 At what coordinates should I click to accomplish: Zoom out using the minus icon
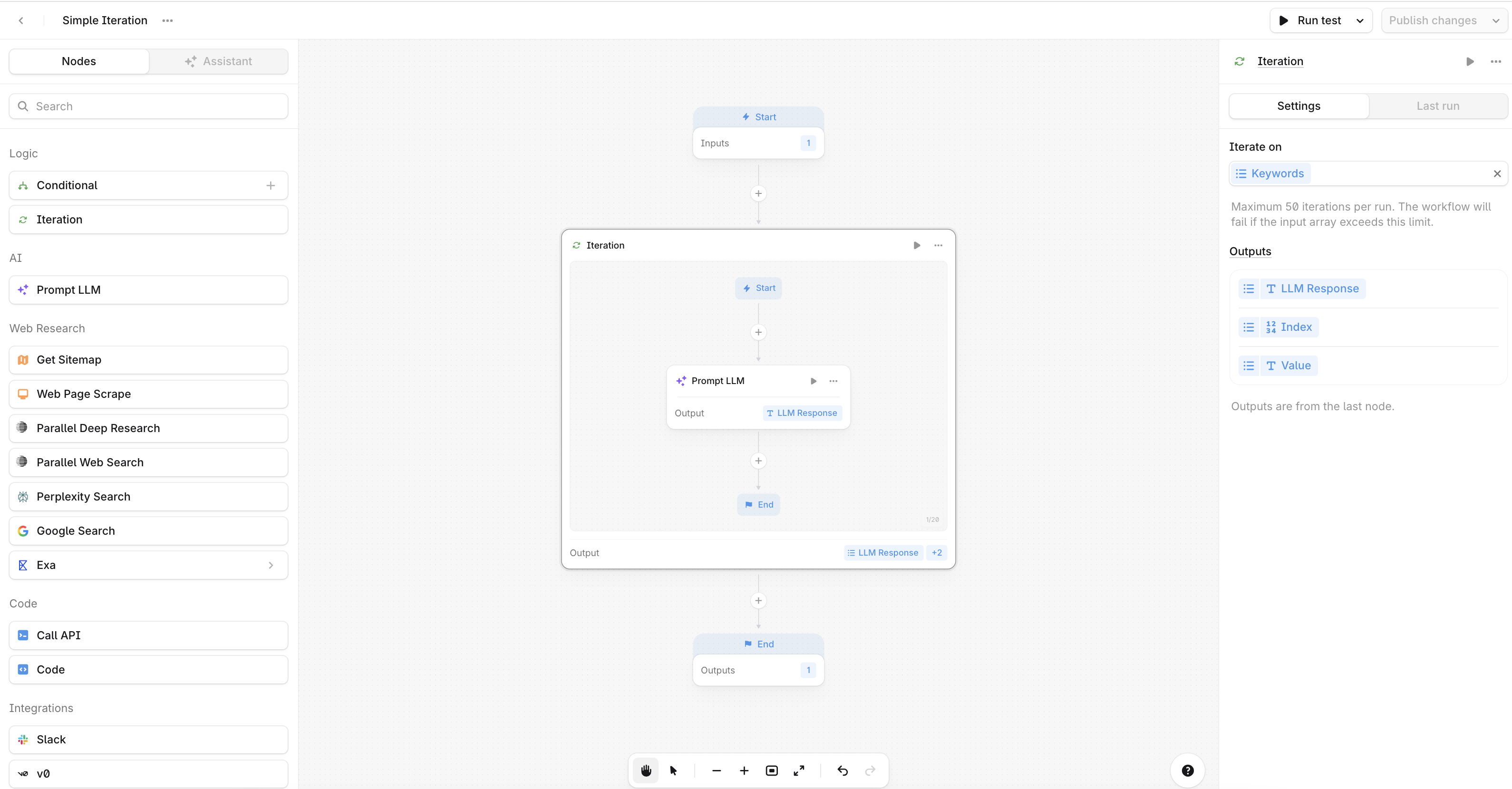click(716, 771)
